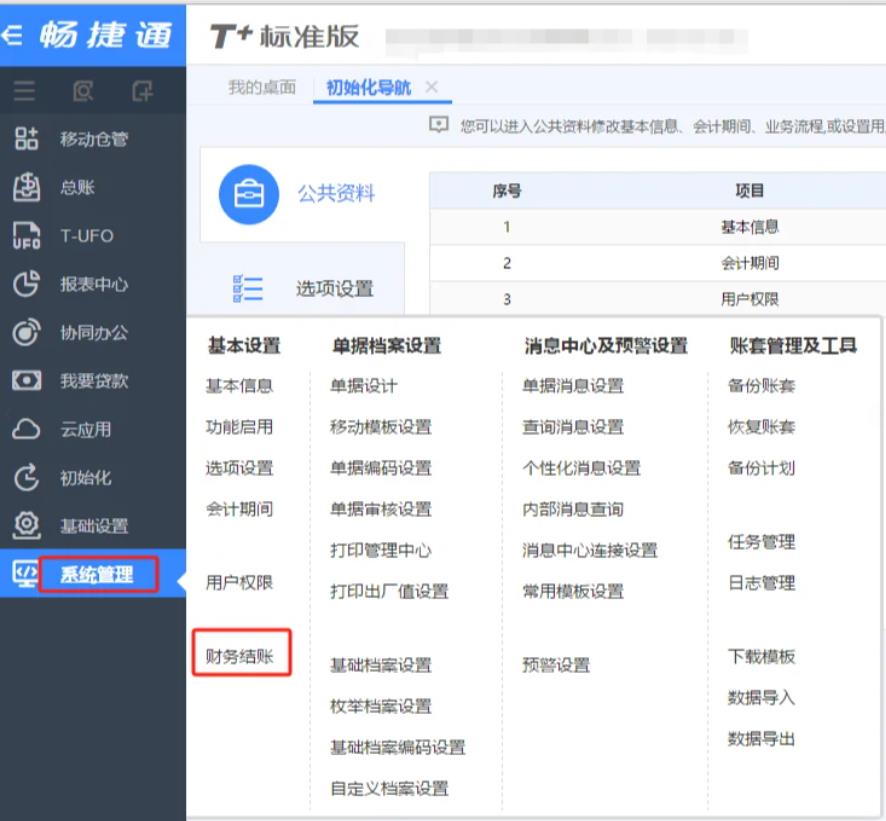Open 预警设置 in the message center column
This screenshot has width=886, height=821.
point(556,665)
